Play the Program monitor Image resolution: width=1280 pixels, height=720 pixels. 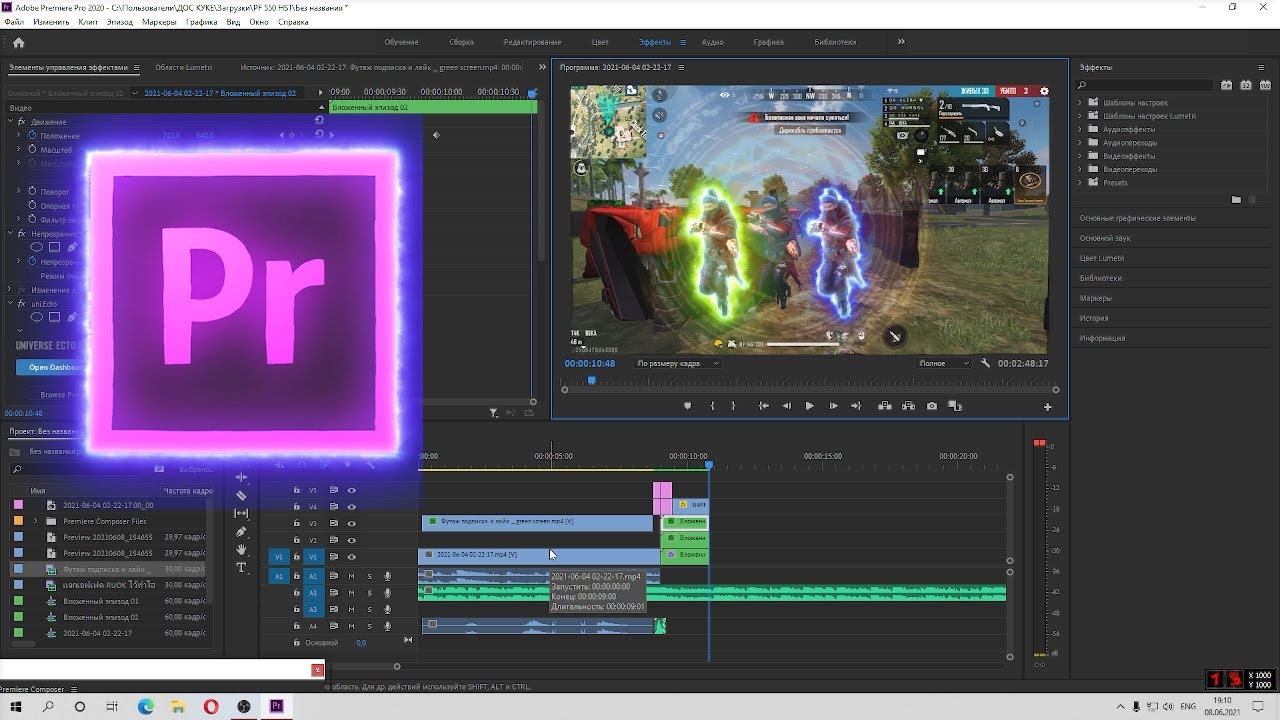[809, 406]
